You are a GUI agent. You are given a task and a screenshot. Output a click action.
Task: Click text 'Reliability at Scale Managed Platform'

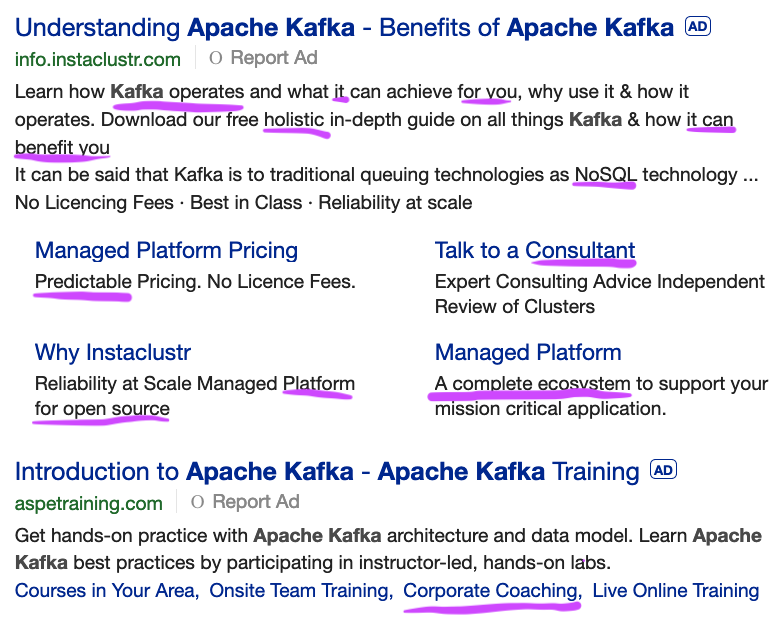(x=194, y=384)
